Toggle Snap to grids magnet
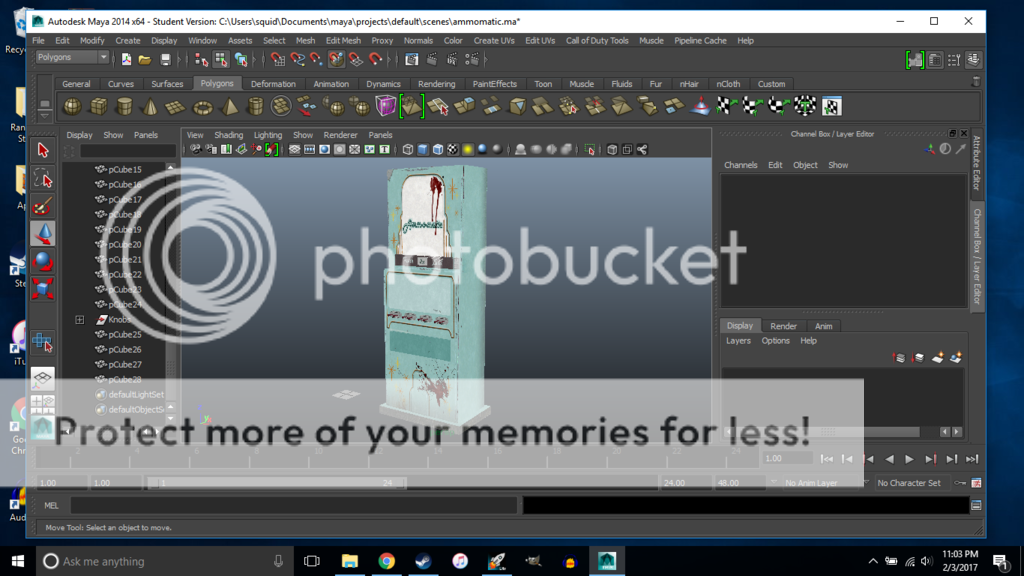The width and height of the screenshot is (1024, 576). (278, 60)
